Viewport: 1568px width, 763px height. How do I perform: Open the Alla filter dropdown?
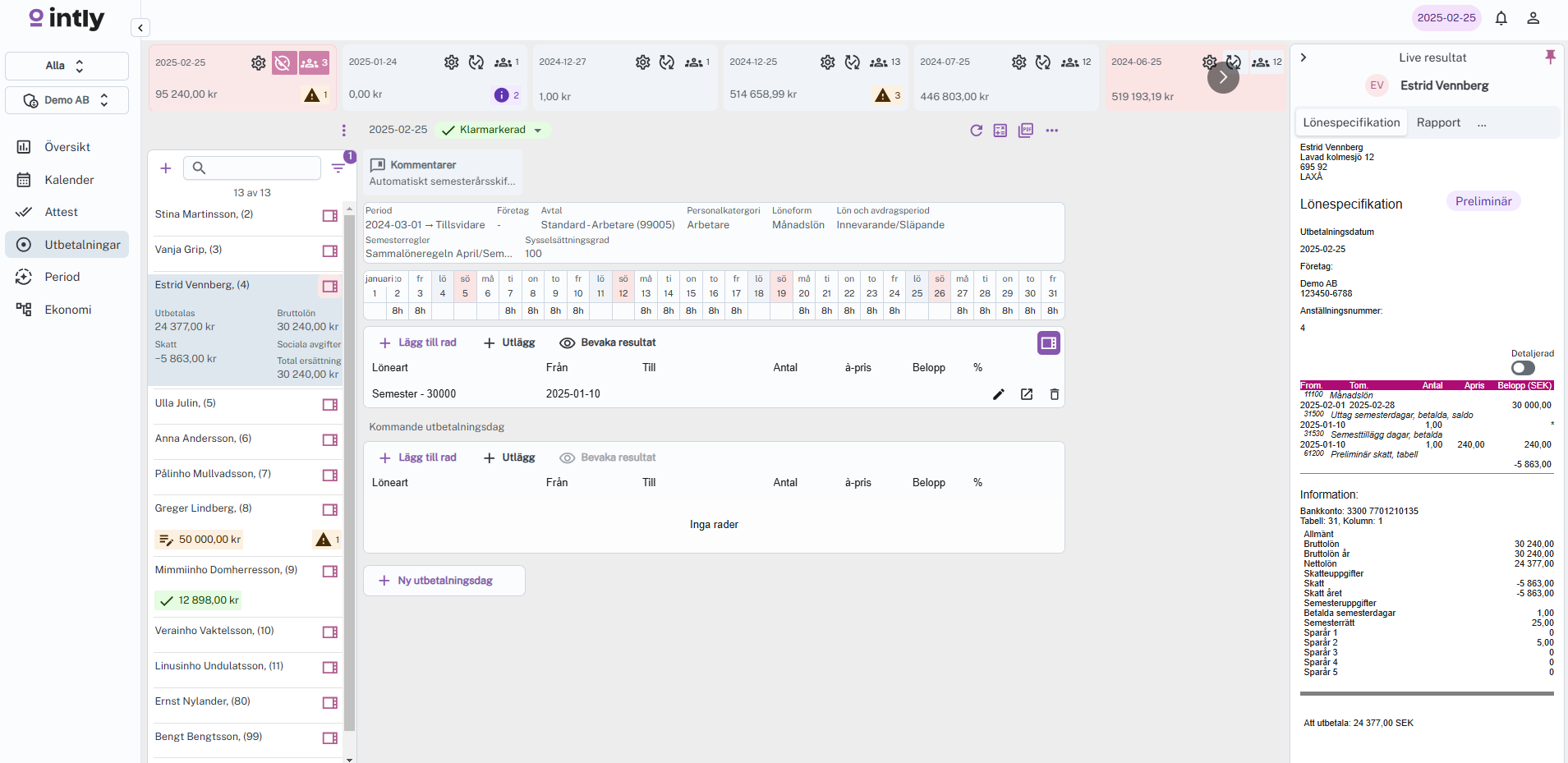(67, 66)
